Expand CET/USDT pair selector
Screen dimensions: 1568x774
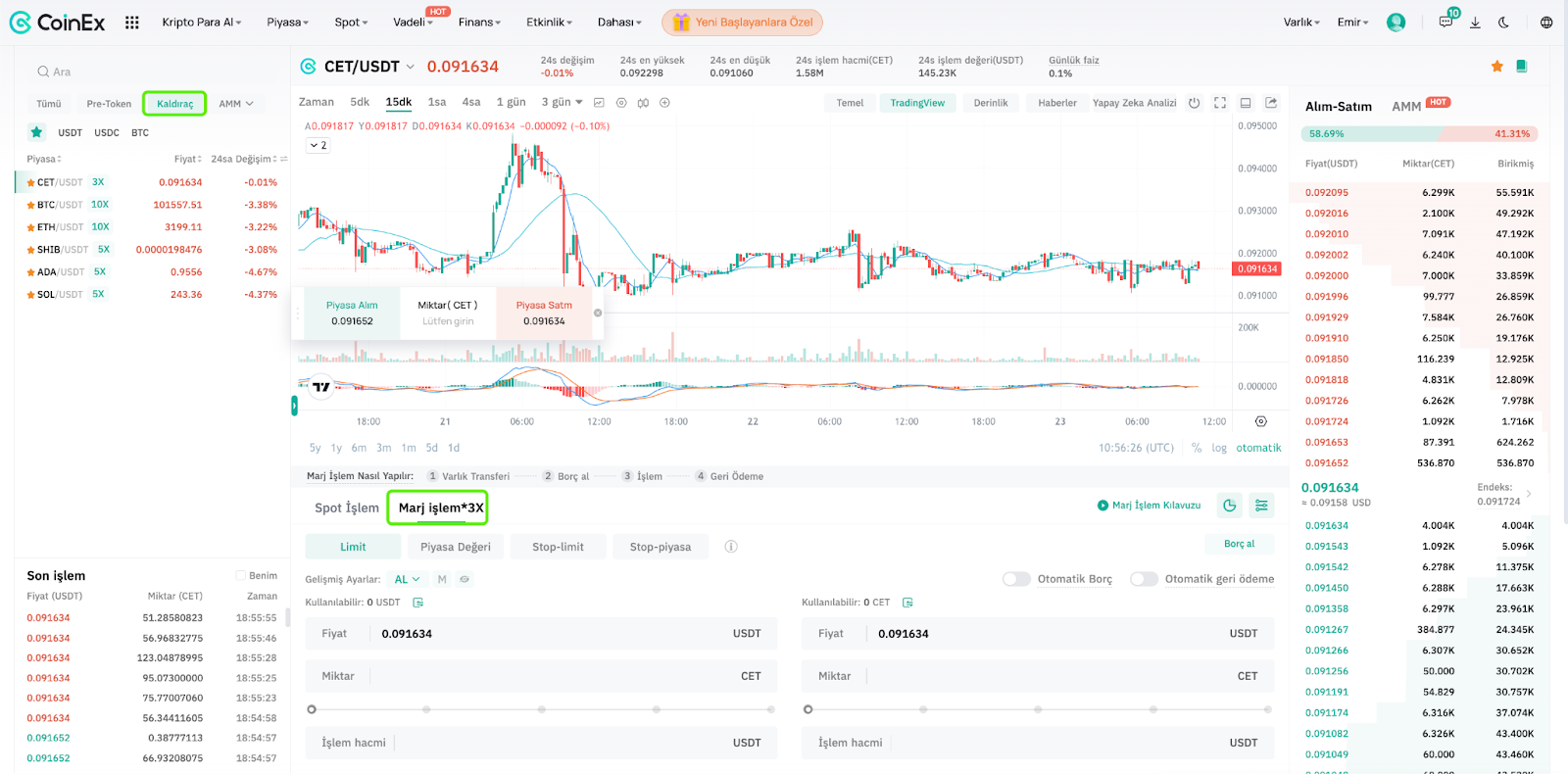tap(410, 67)
